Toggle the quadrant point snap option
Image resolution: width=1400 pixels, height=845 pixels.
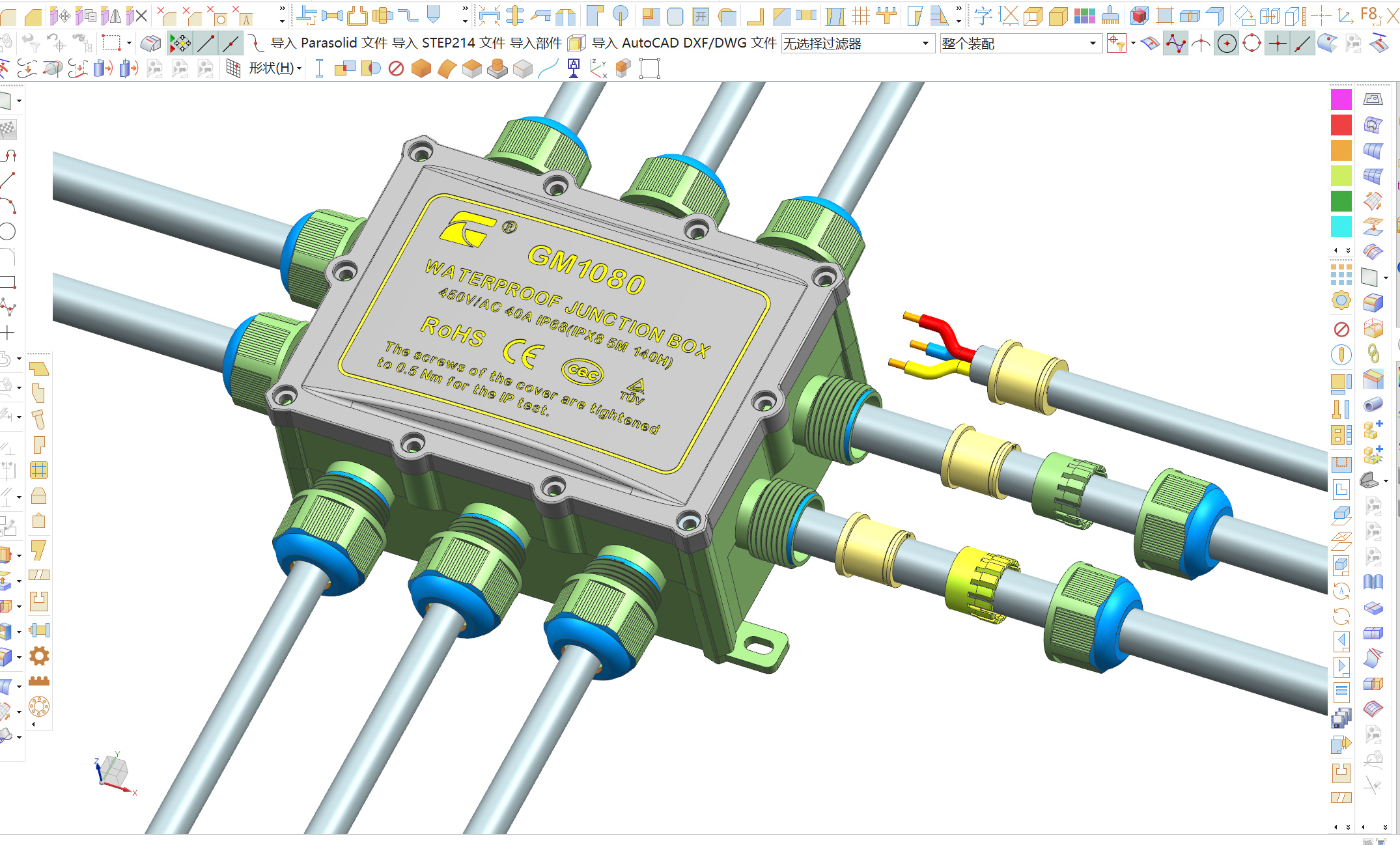coord(1252,44)
